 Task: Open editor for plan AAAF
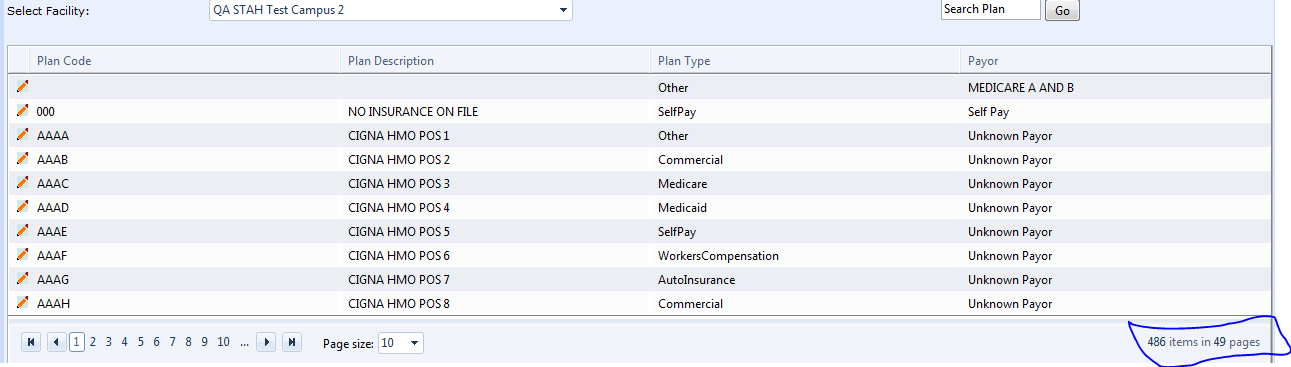pyautogui.click(x=22, y=255)
